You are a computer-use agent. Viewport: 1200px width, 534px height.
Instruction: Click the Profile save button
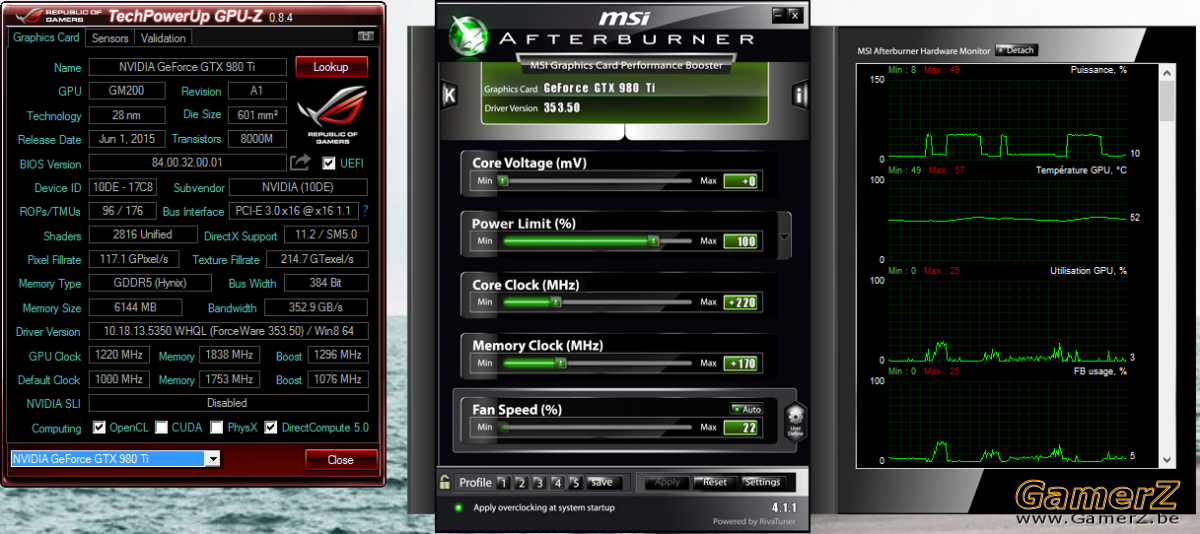point(602,482)
